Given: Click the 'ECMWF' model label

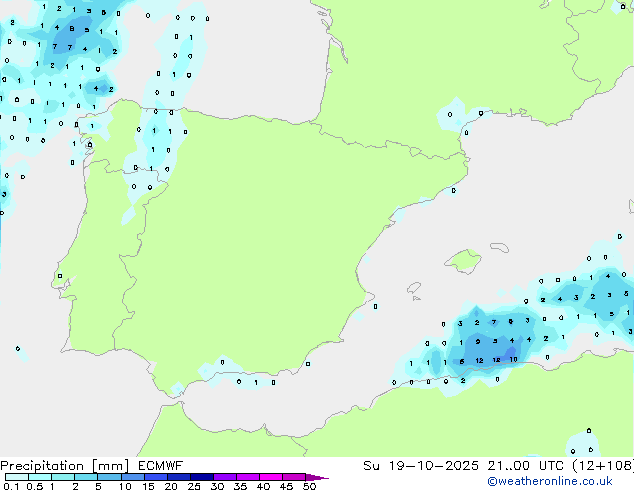Looking at the screenshot, I should point(160,466).
